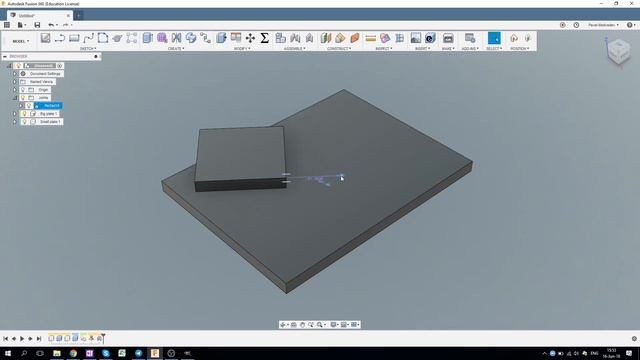
Task: Open the CREATE menu
Action: coord(176,49)
